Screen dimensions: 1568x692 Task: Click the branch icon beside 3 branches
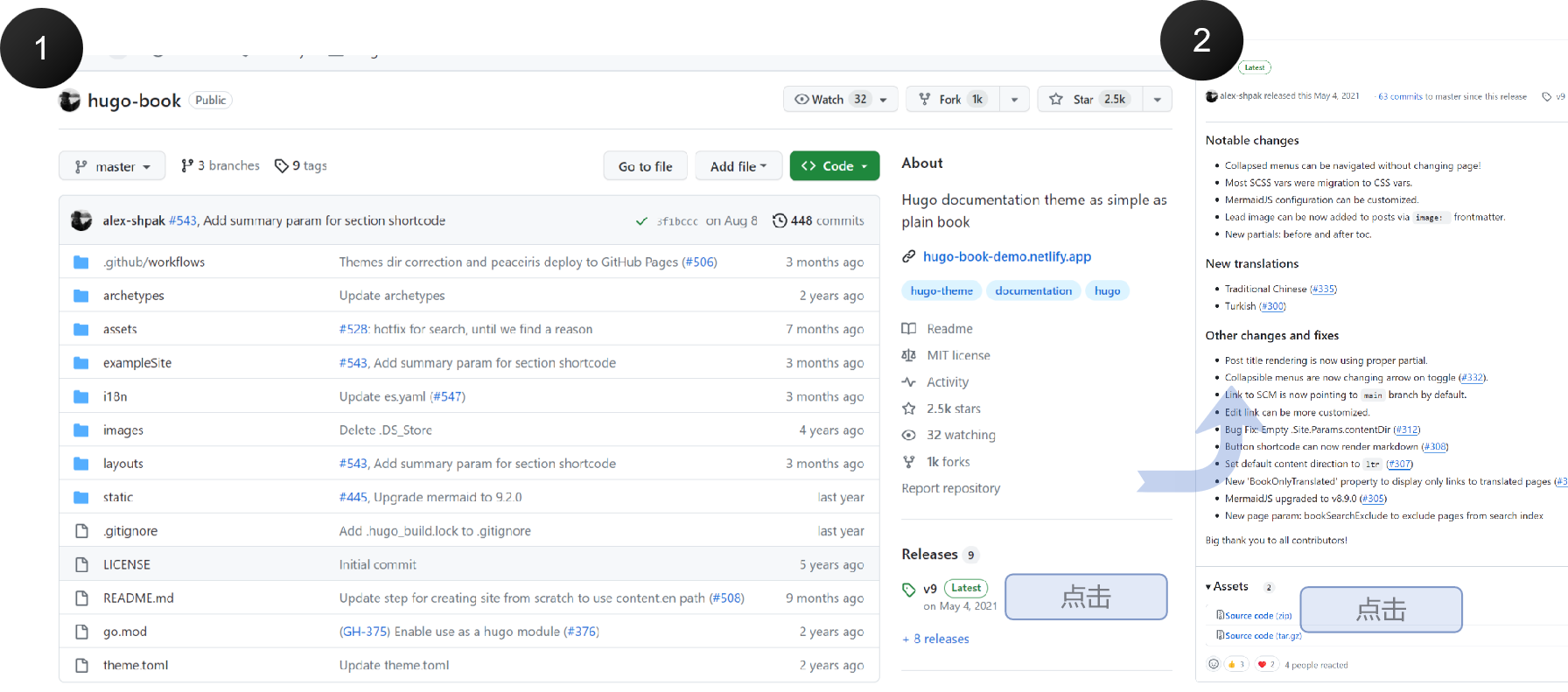(187, 166)
